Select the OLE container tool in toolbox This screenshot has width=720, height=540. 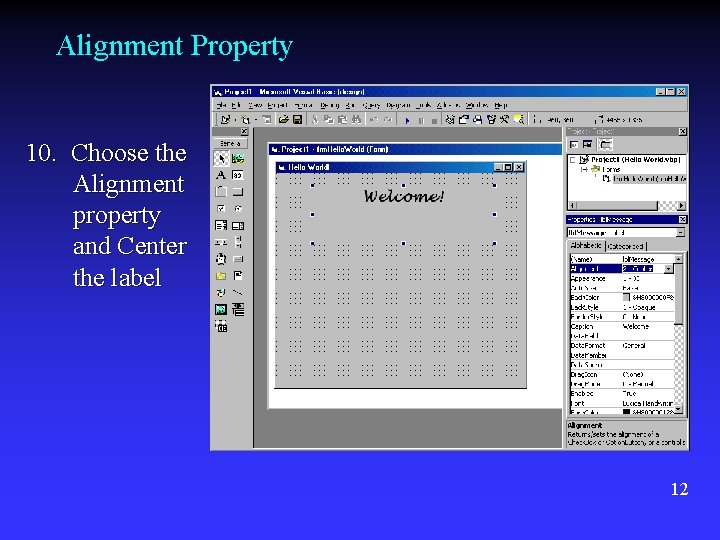221,326
